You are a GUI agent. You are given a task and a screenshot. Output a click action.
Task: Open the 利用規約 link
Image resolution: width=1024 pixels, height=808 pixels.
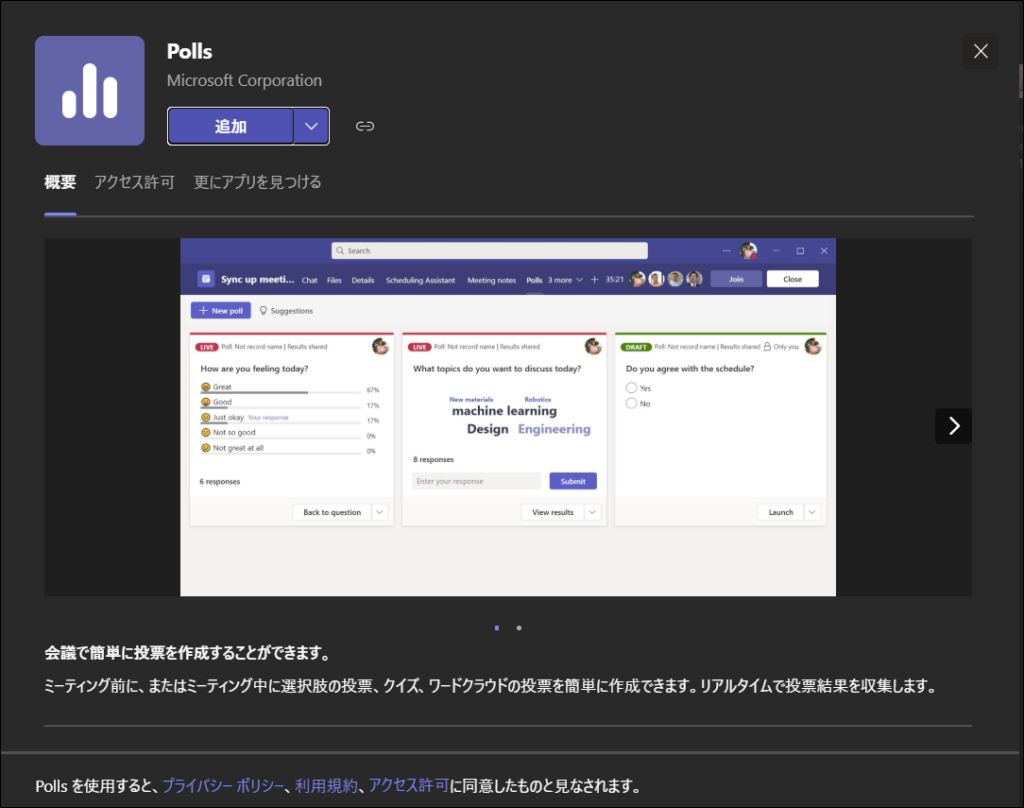click(x=326, y=785)
